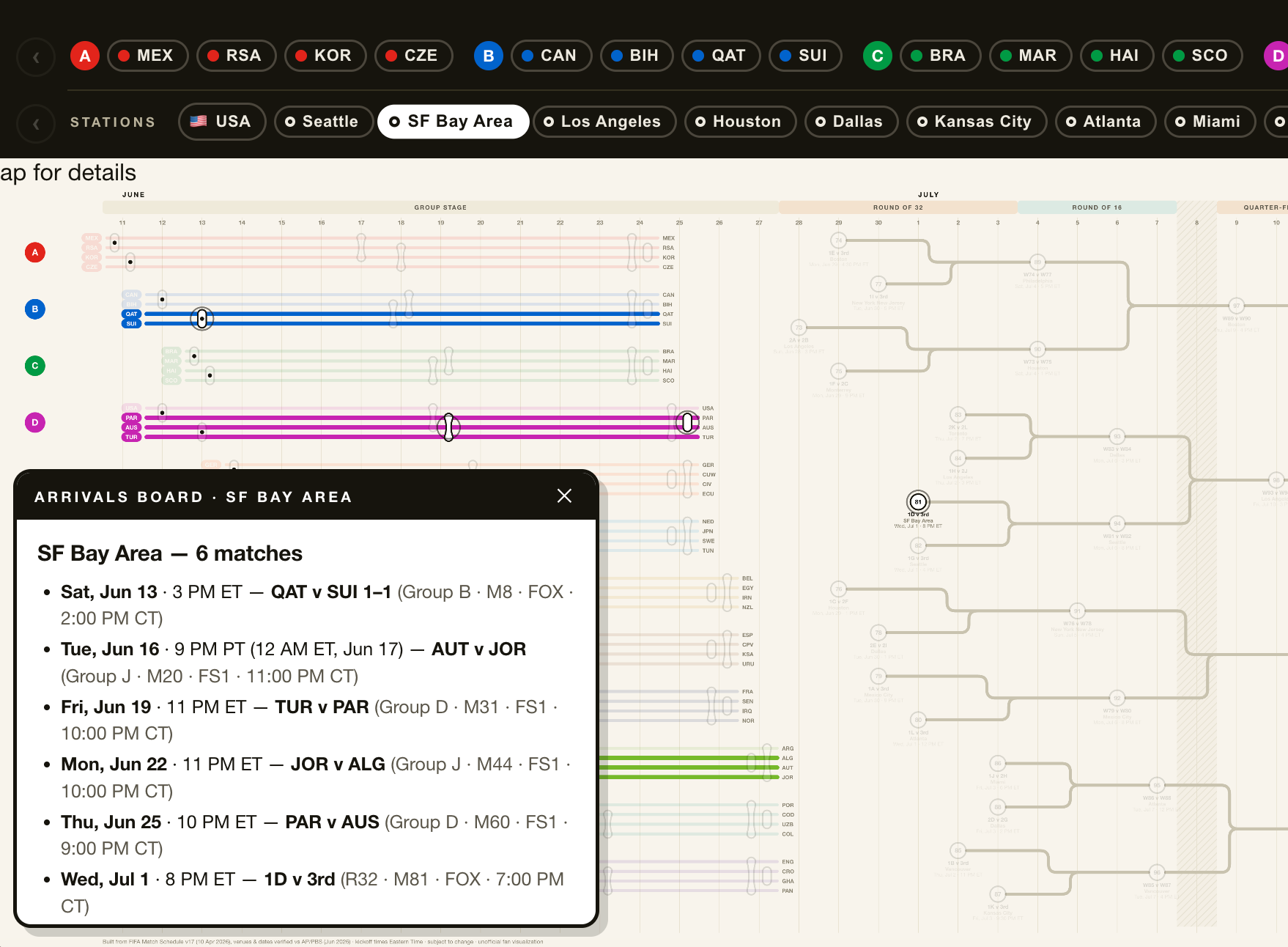Select match 73 node in Round of 32

[799, 328]
